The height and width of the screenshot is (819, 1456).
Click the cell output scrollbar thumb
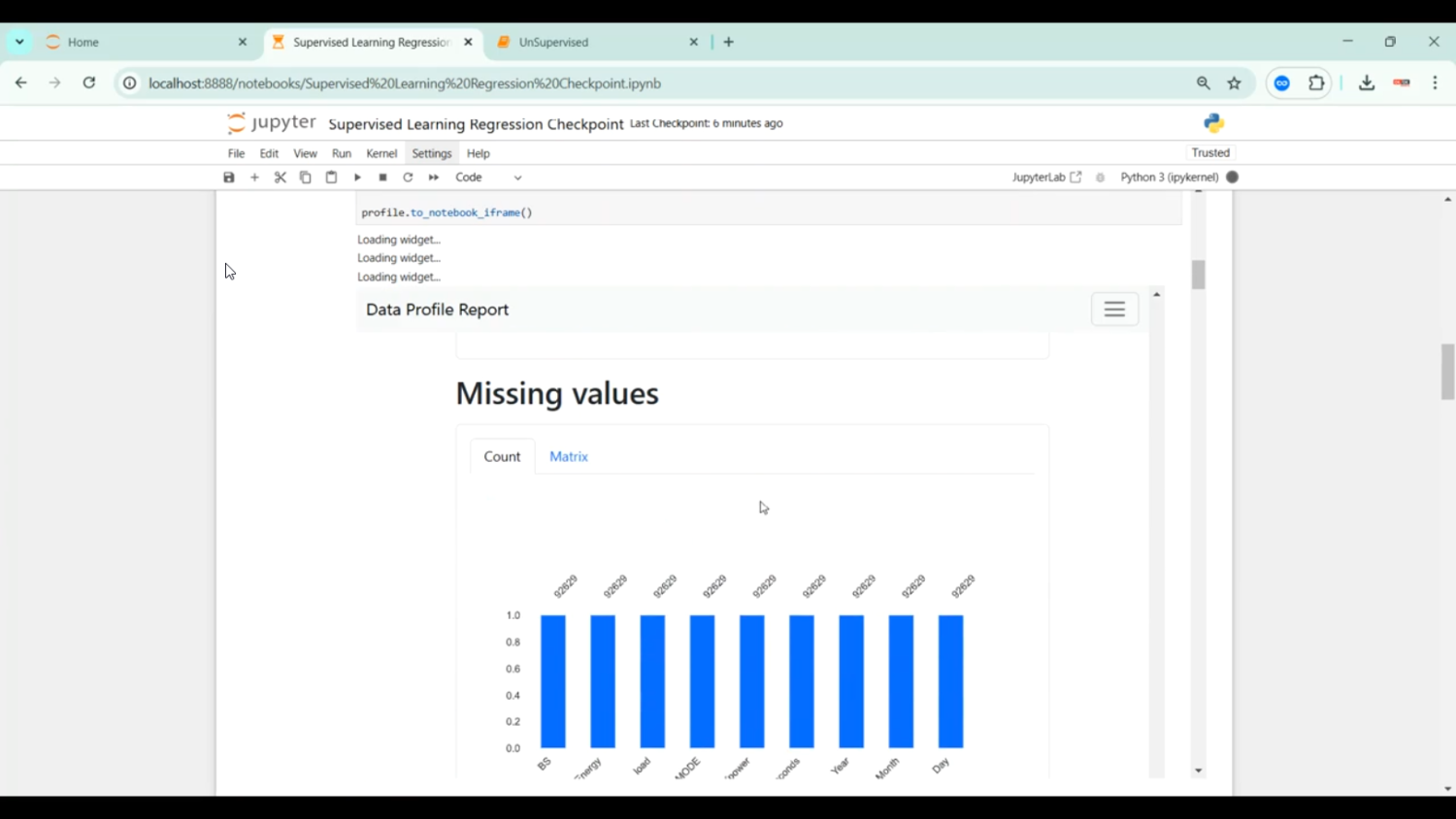(x=1199, y=275)
